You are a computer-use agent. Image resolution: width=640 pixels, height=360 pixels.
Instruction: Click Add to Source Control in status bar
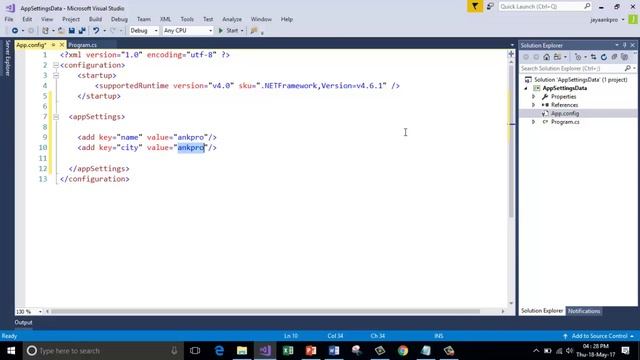click(599, 336)
